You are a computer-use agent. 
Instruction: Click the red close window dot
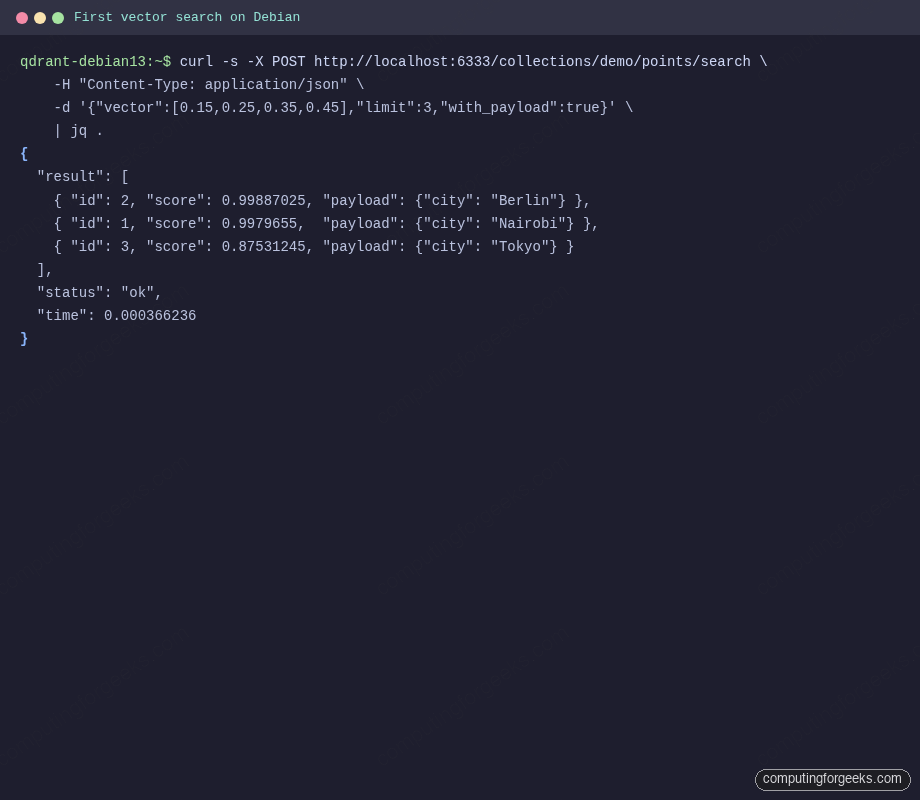[x=22, y=18]
